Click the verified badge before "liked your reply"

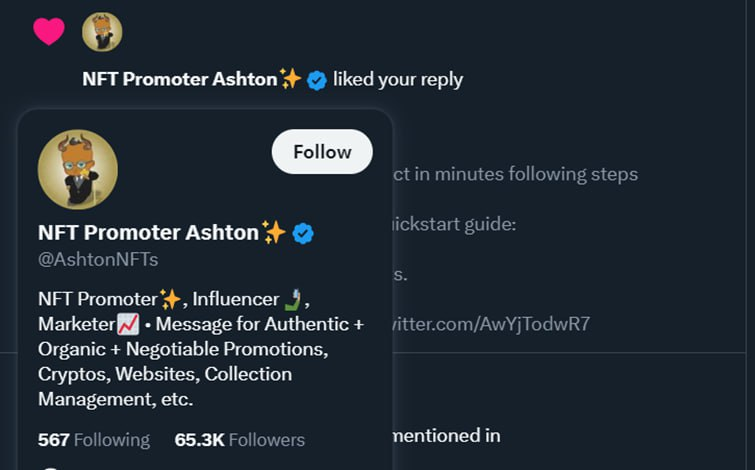(x=317, y=80)
